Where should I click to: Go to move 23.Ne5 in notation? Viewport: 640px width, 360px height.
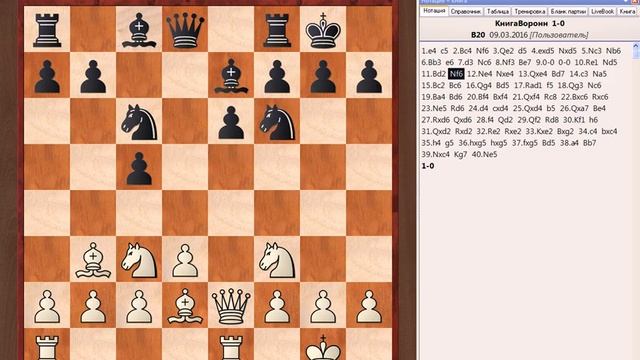434,108
